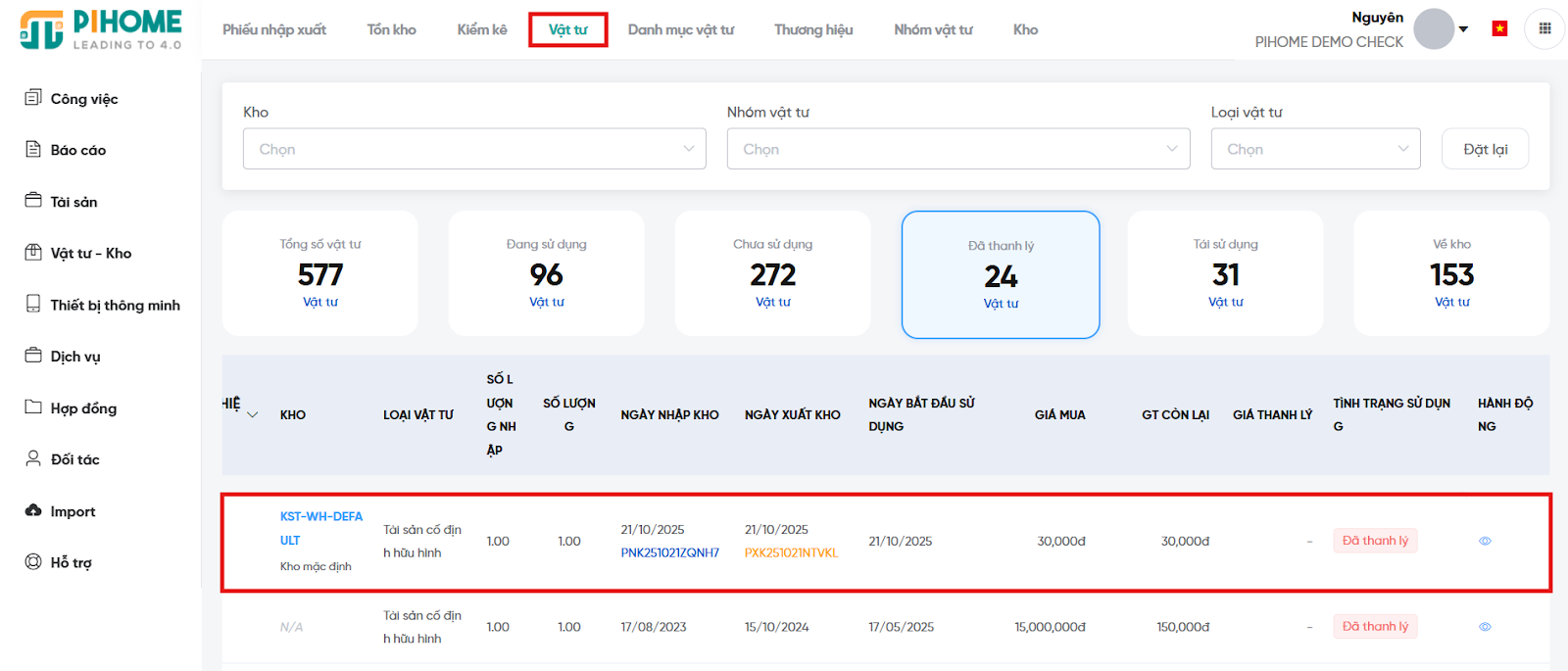Open the Nhóm vật tư dropdown
The image size is (1568, 671).
click(957, 149)
